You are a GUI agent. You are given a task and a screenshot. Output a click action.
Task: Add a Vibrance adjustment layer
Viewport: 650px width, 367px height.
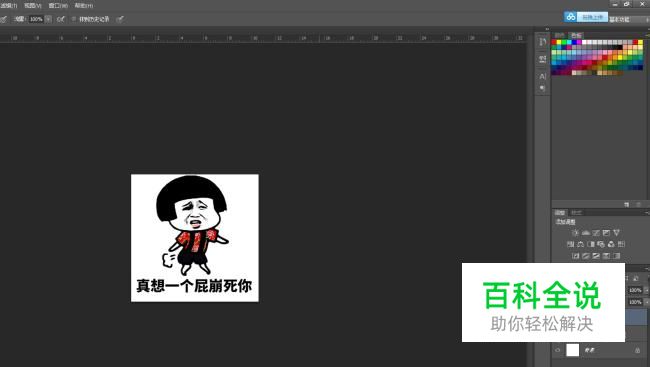tap(616, 233)
